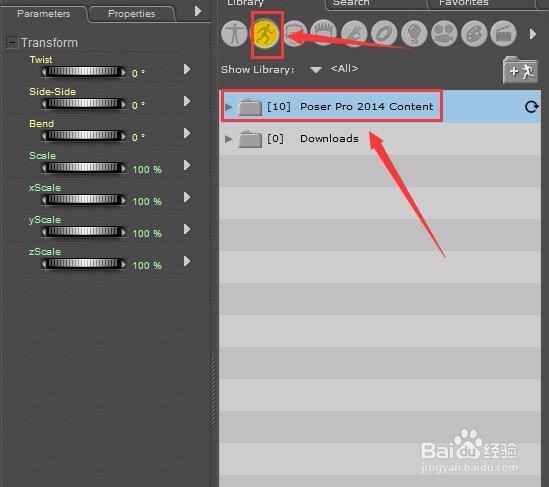Click the yScale parameter dial
The width and height of the screenshot is (549, 487).
(x=83, y=232)
